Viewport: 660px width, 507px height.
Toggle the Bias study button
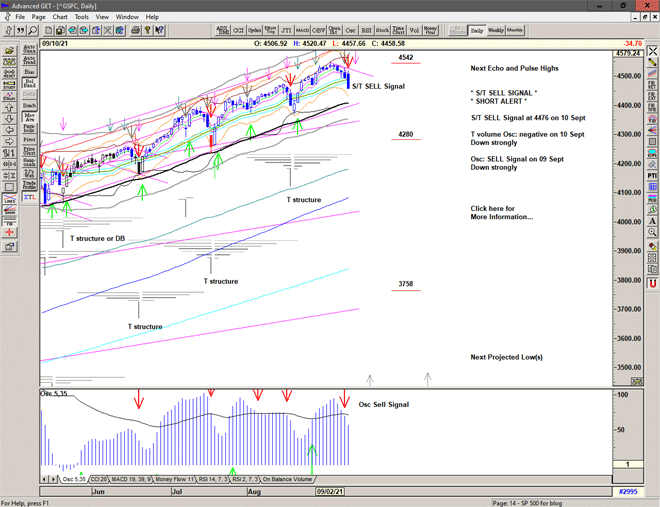pos(28,72)
